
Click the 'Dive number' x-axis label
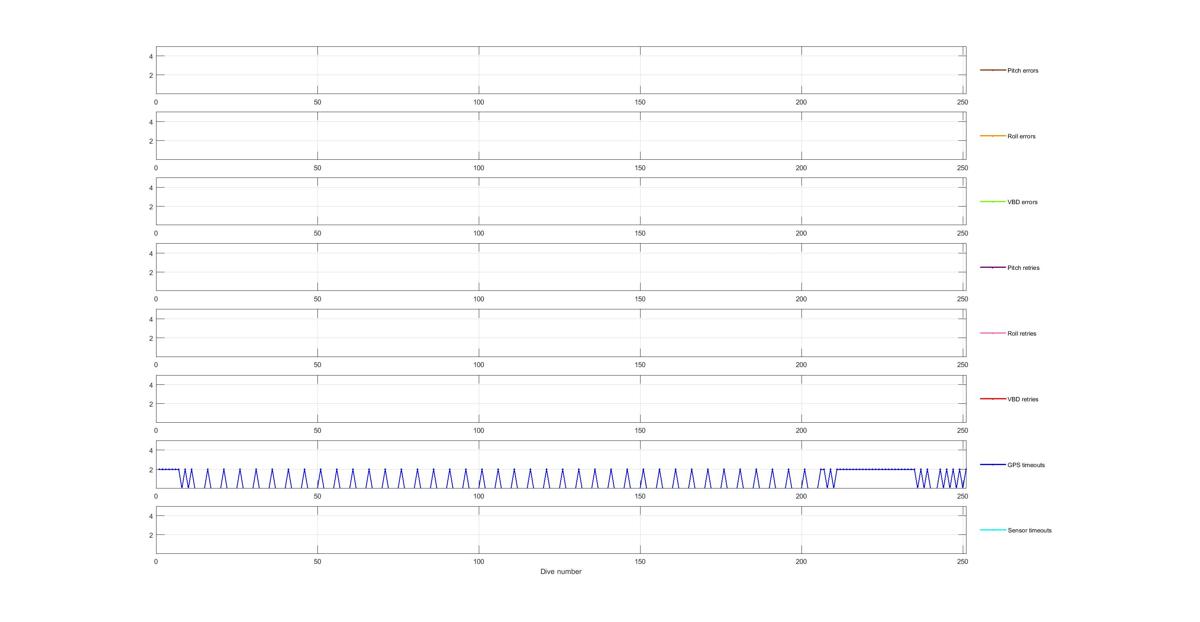click(x=561, y=572)
